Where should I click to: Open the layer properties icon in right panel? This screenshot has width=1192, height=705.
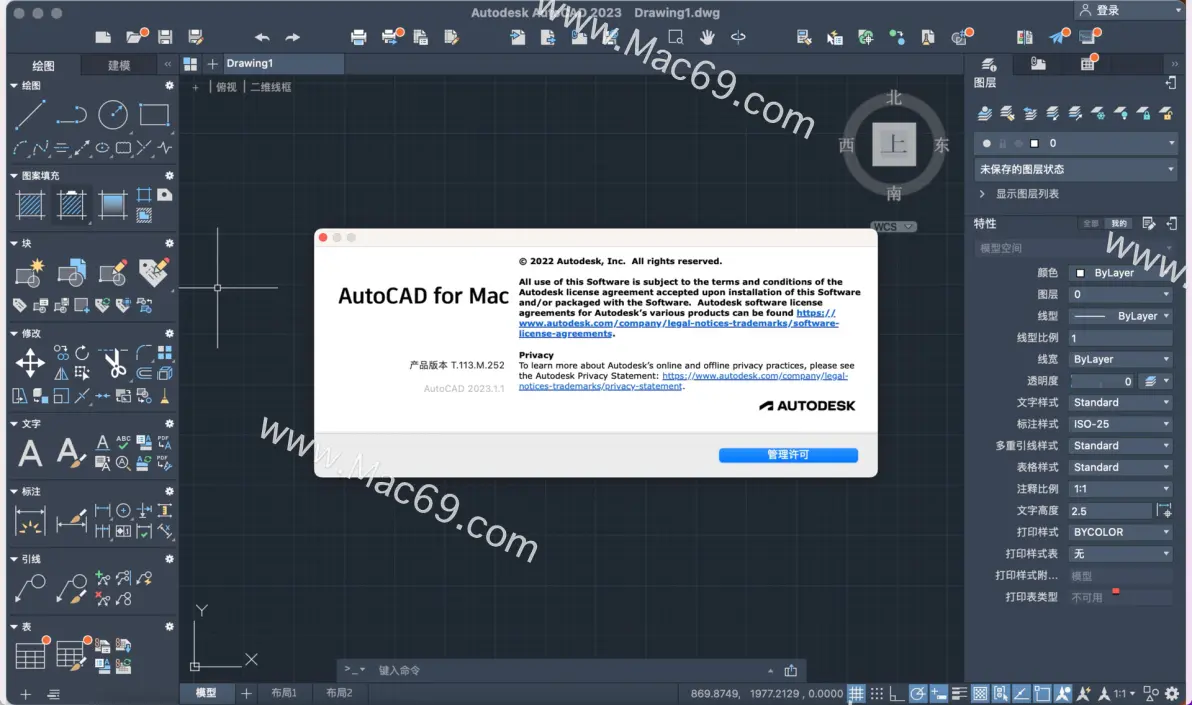coord(989,64)
